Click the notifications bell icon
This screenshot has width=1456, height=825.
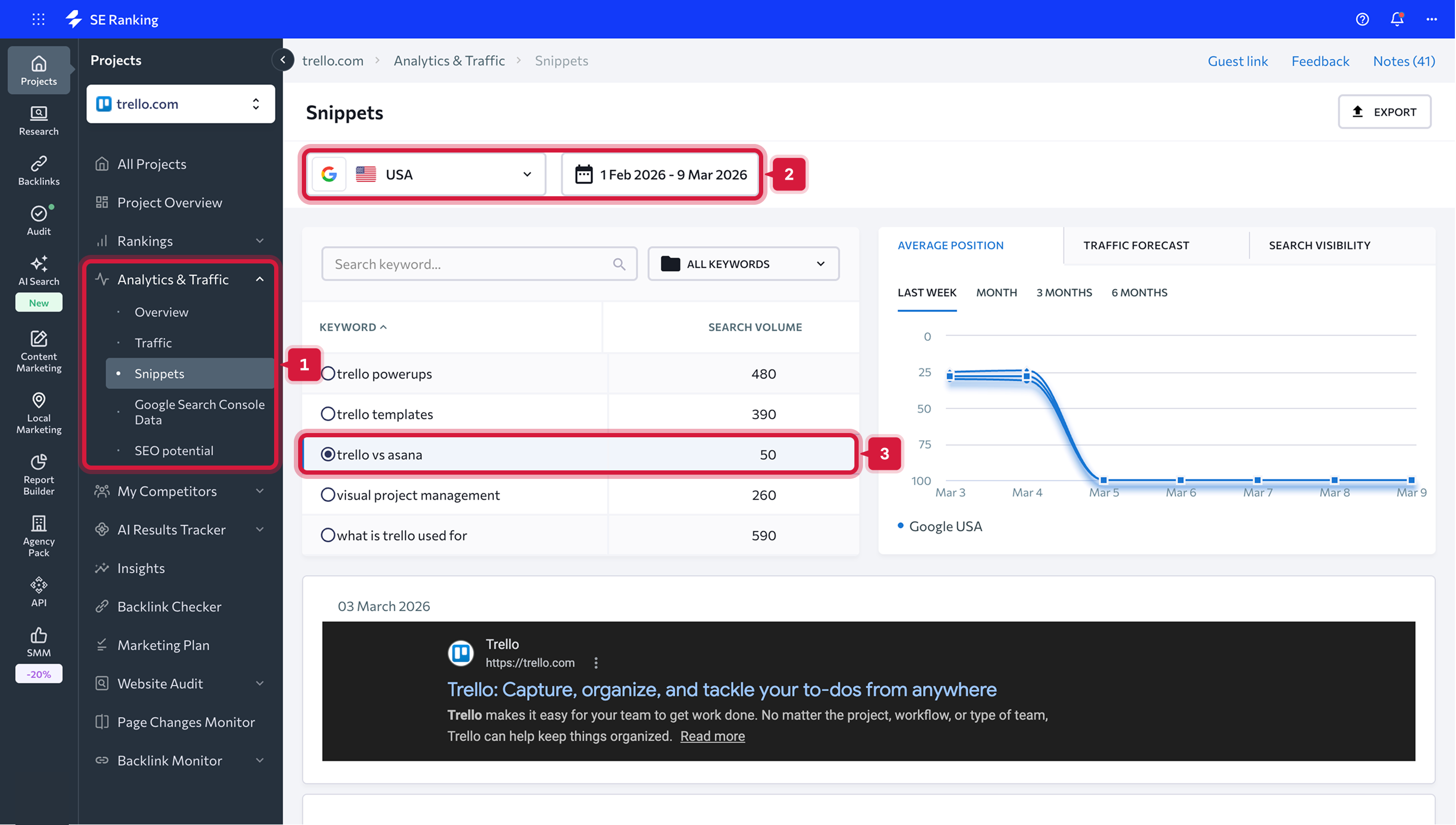1396,19
